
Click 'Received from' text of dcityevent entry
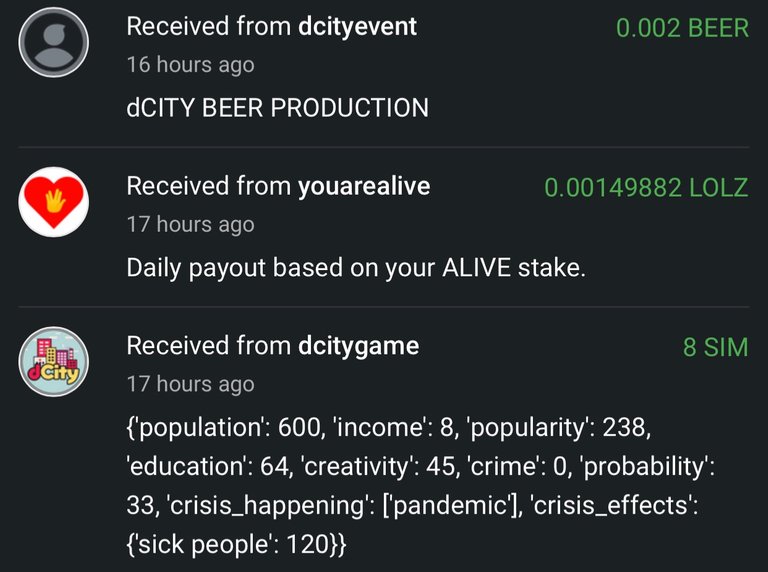(x=209, y=26)
